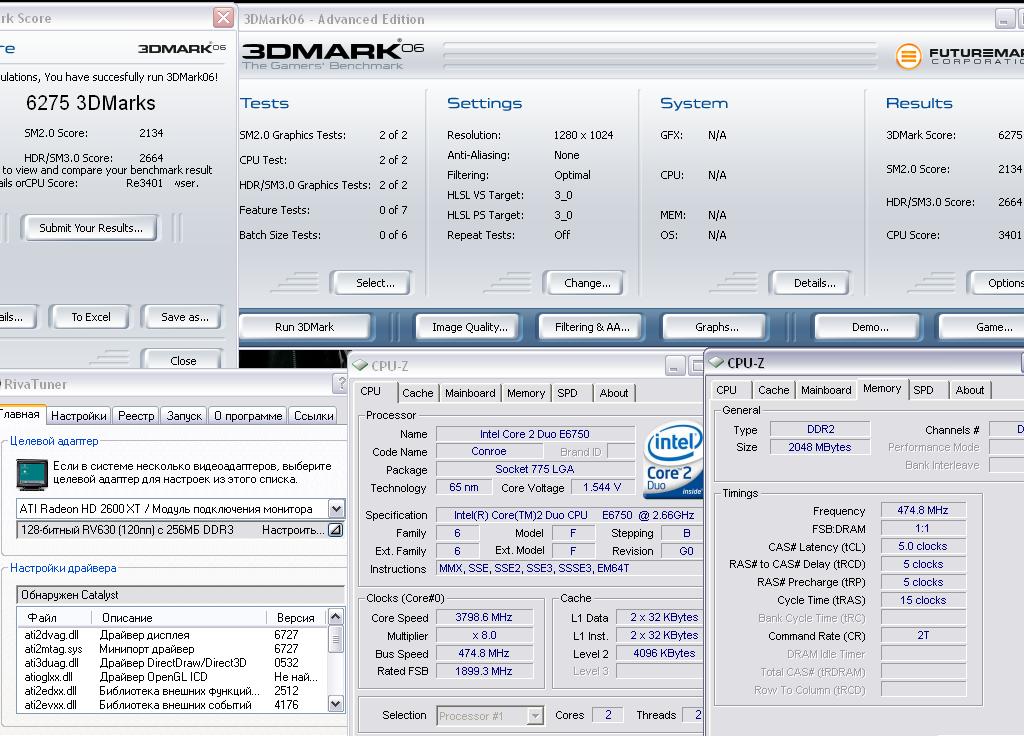Click the Intel Core 2 Duo E6750 name field
Screen dimensions: 1024x736
tap(535, 434)
